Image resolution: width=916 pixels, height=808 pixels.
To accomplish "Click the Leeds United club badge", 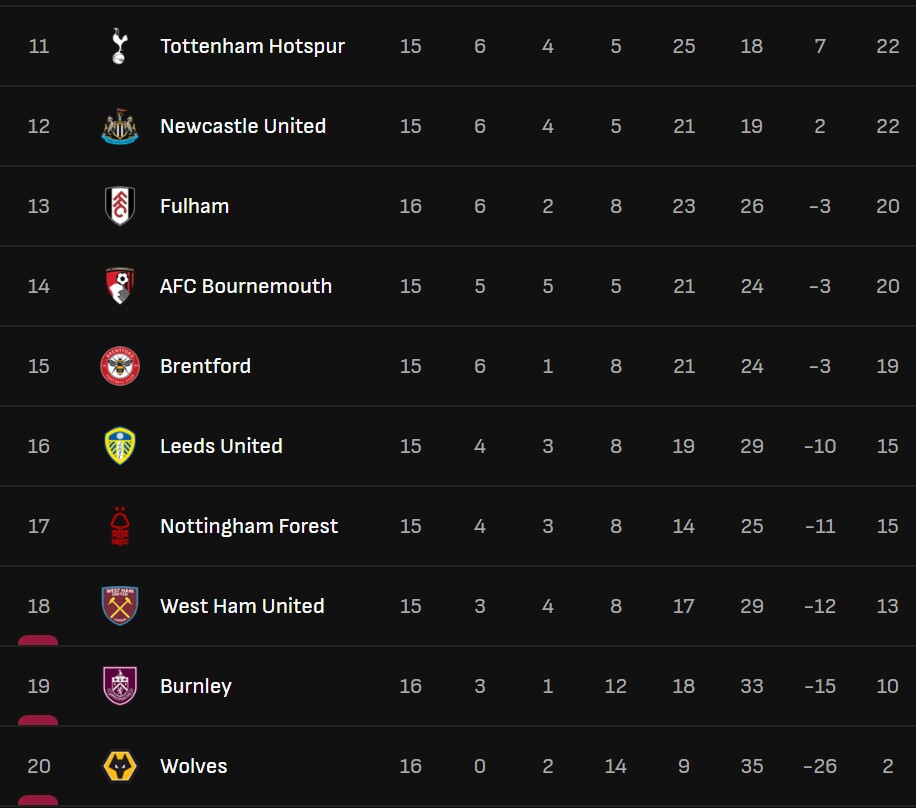I will point(120,446).
